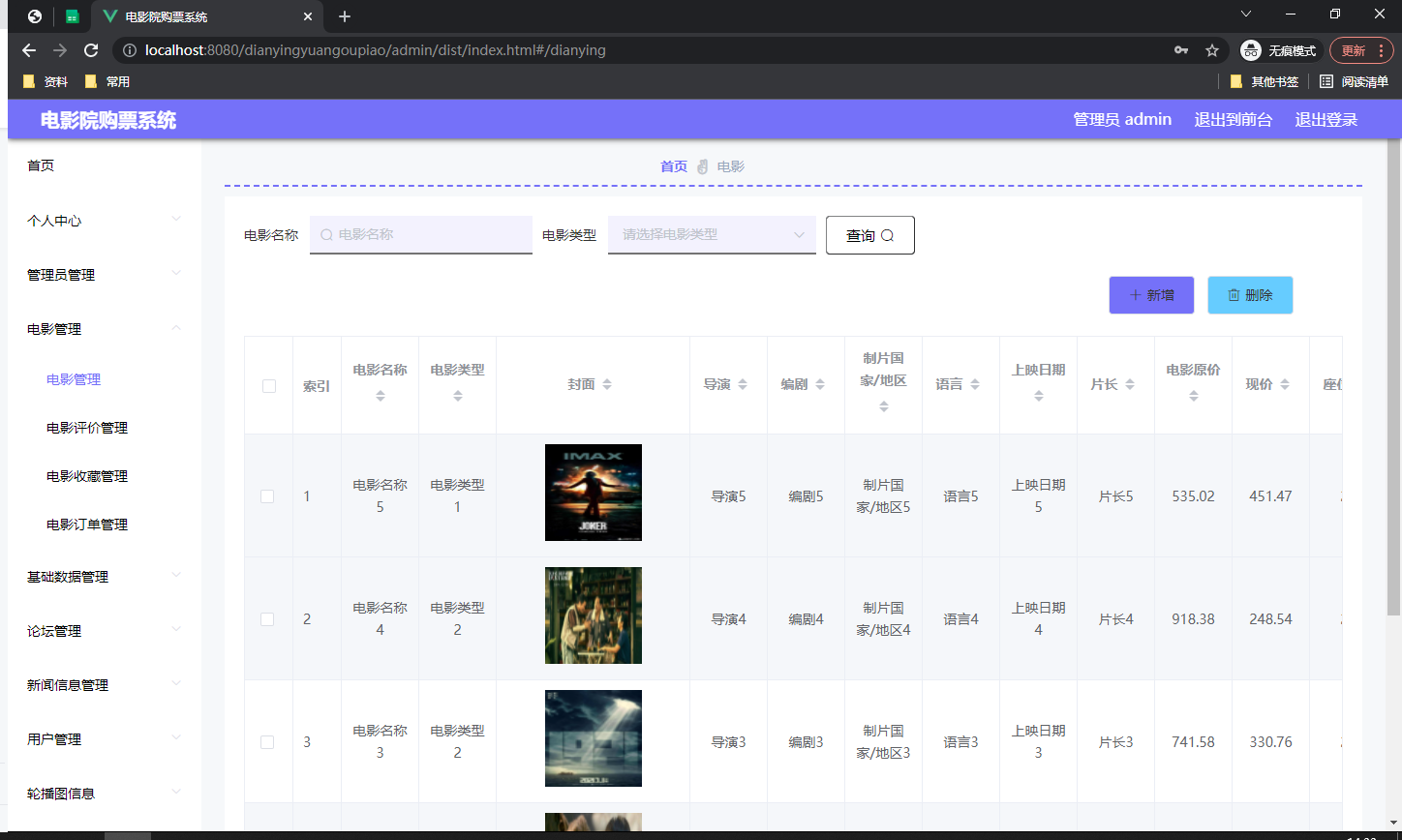Screen dimensions: 1402x840
Task: Bookmark this page with star icon
Action: 1211,50
